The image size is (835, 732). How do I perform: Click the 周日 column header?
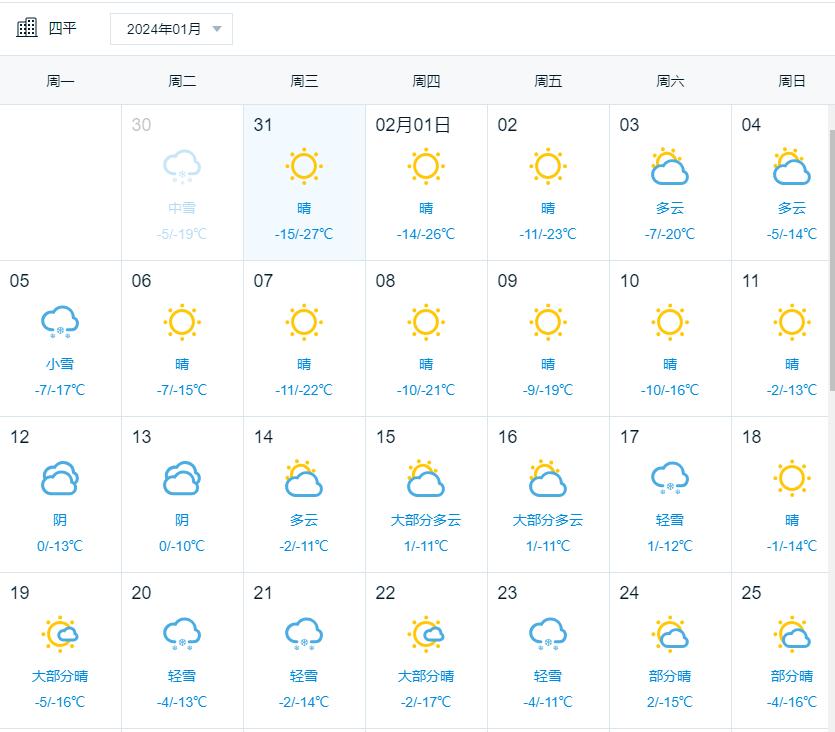pos(792,81)
